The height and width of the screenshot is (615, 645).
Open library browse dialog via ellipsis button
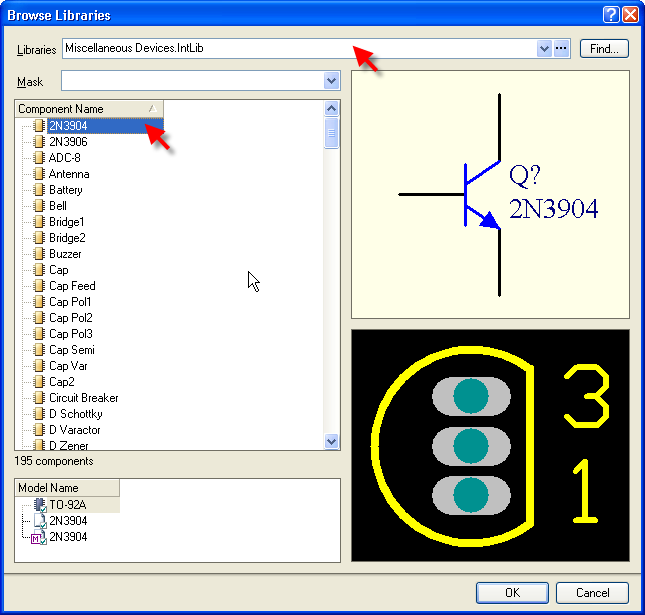point(561,48)
